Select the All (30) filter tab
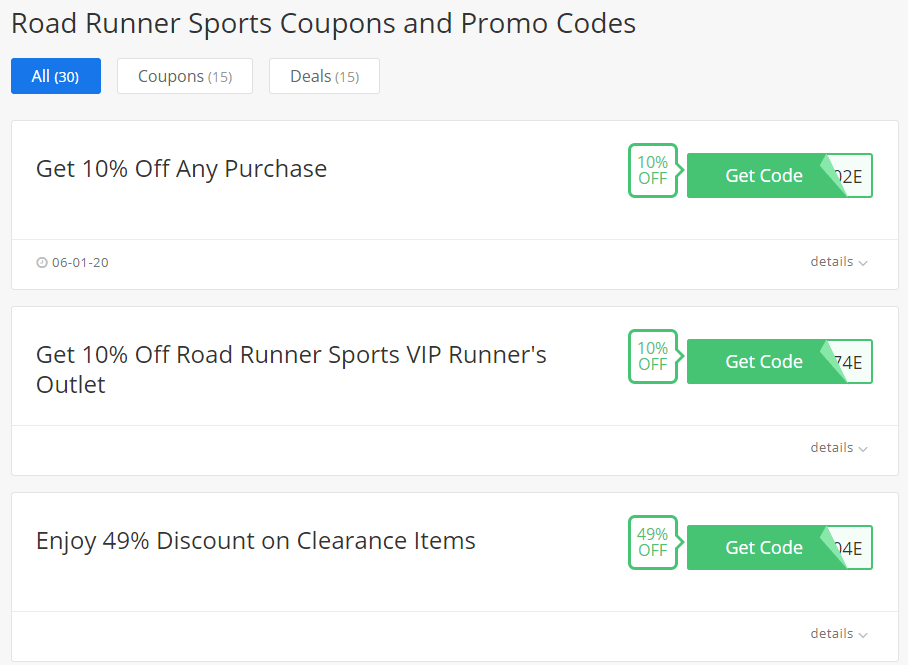The image size is (908, 665). point(56,76)
